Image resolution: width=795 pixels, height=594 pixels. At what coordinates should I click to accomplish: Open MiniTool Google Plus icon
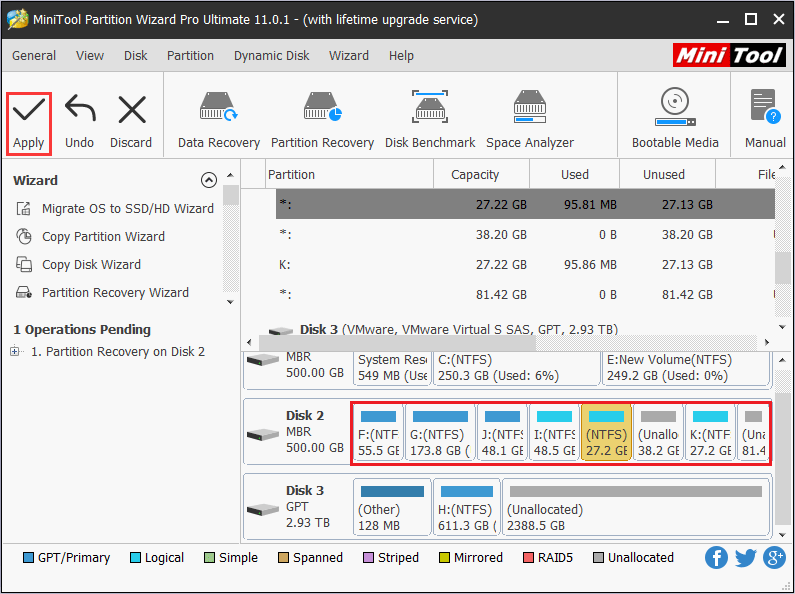(774, 558)
